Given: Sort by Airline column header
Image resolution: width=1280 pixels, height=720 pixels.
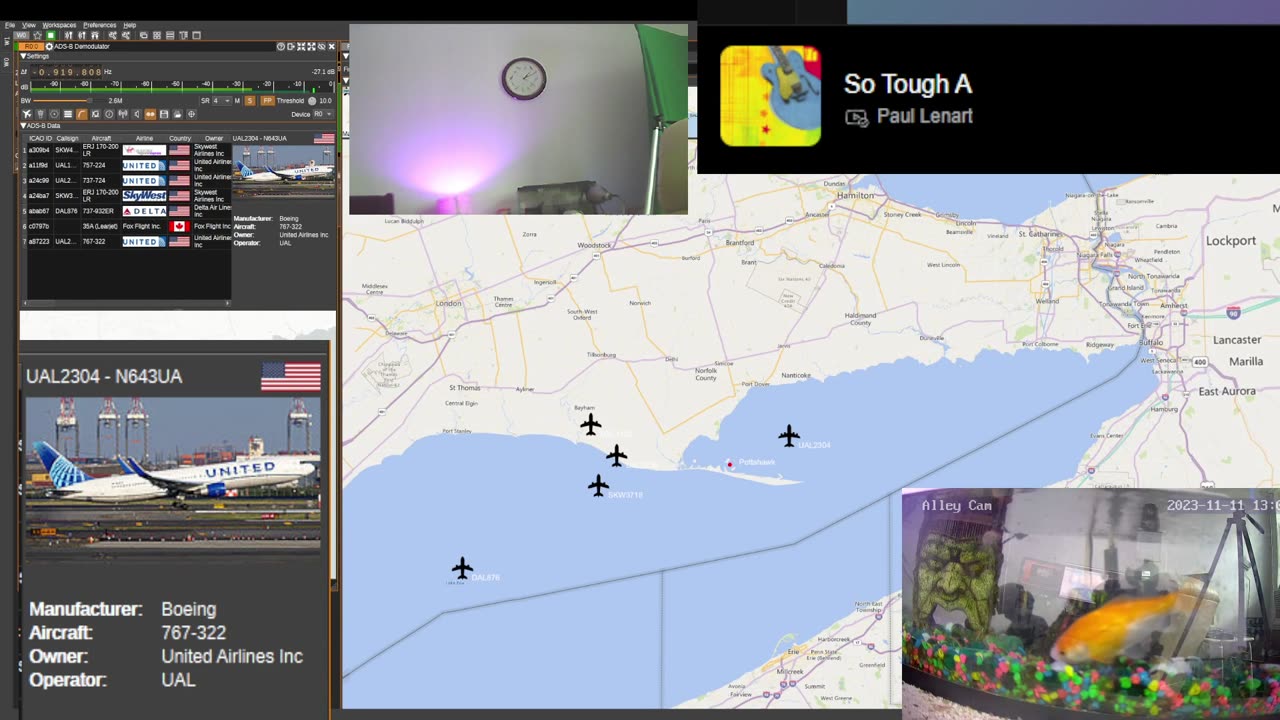Looking at the screenshot, I should click(144, 138).
